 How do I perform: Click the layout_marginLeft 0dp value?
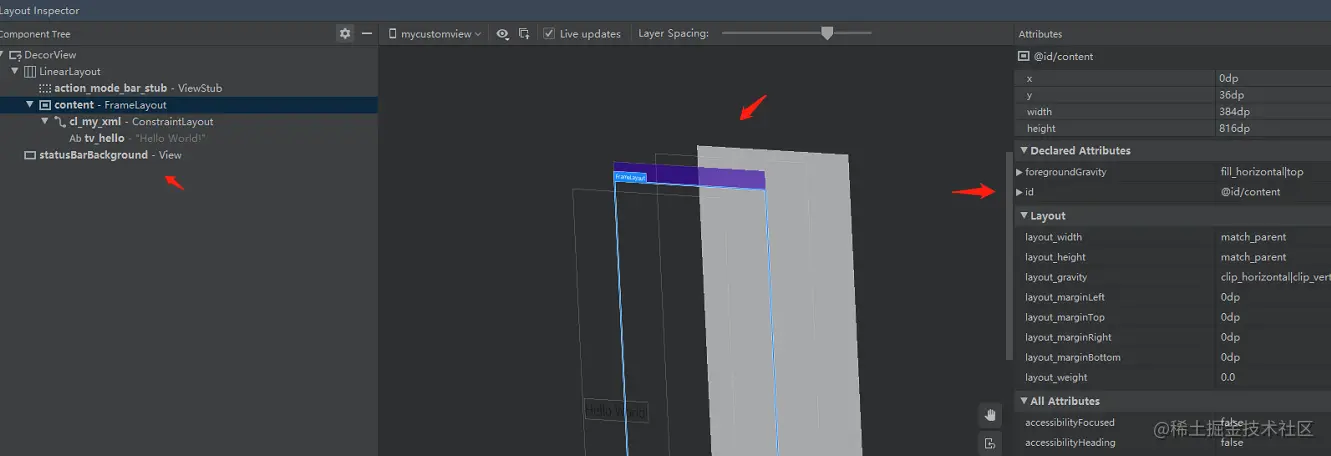pos(1230,297)
